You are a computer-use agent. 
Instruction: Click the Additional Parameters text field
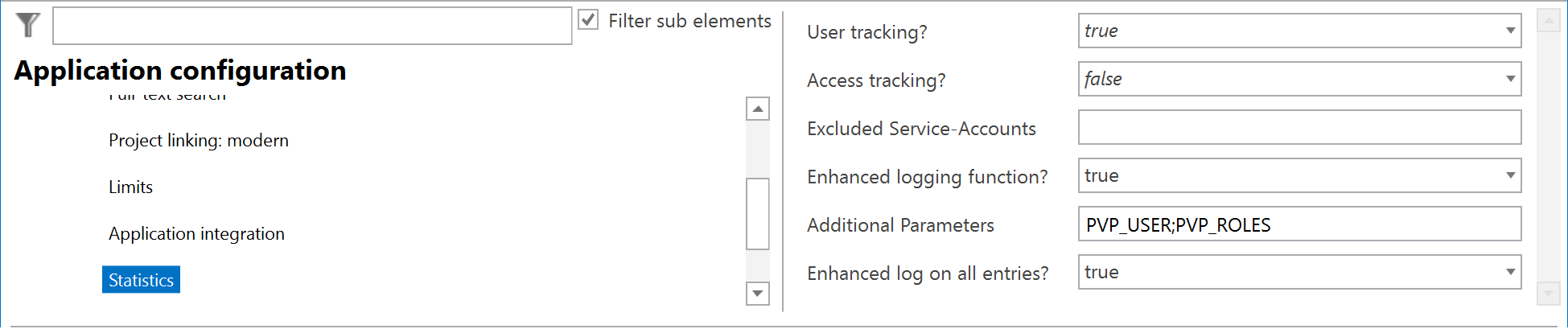[1298, 224]
